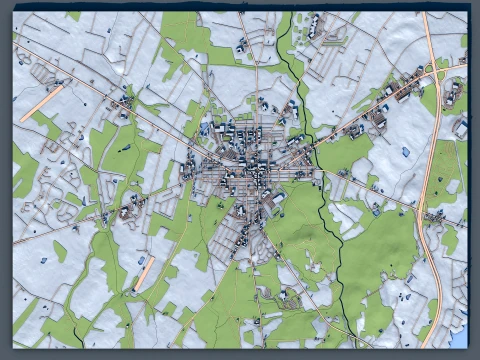This screenshot has width=480, height=360.
Task: Click the longer orange runway strip near the northwest road
Action: click(x=42, y=103)
